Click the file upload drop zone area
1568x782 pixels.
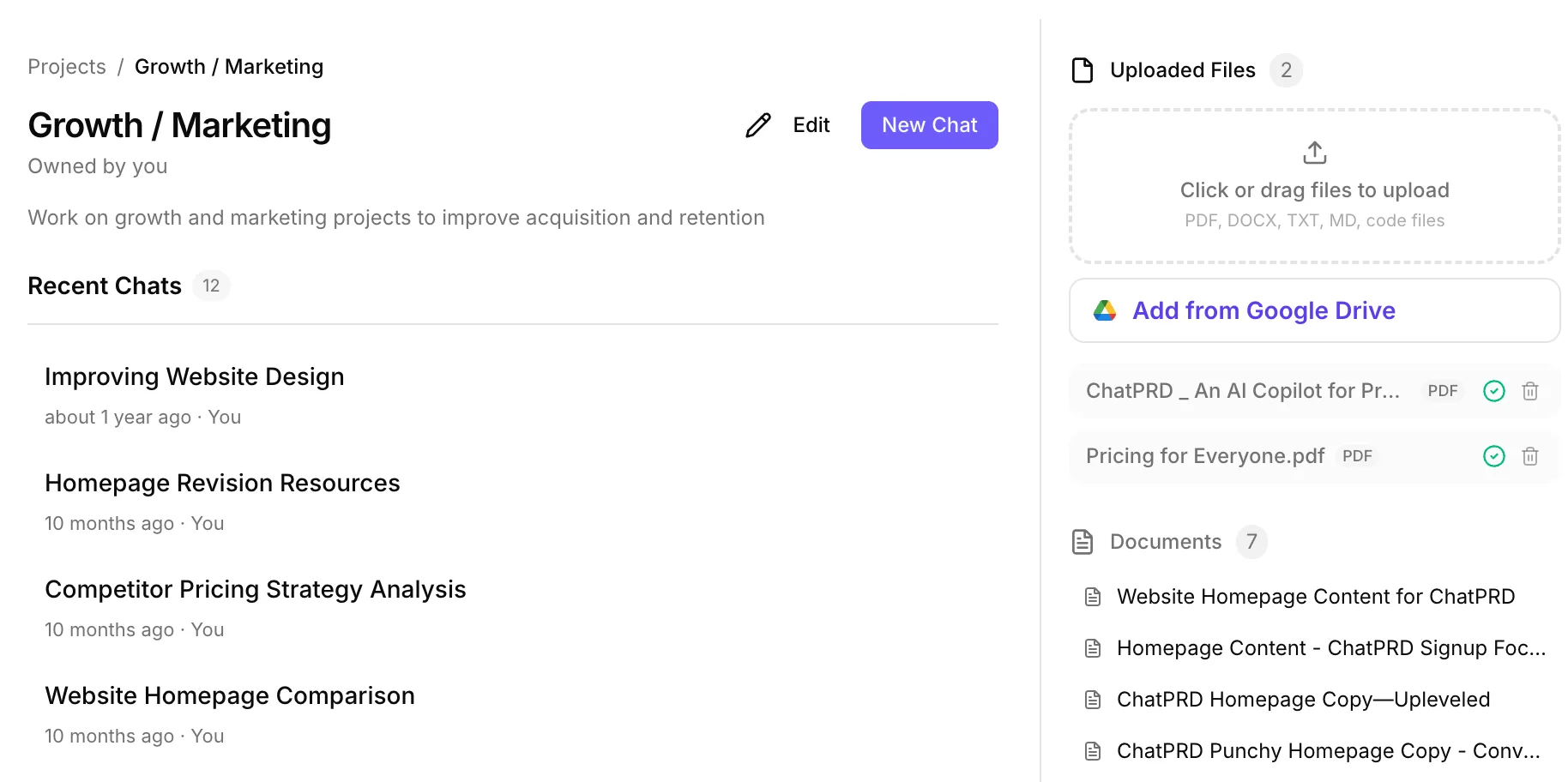point(1313,185)
